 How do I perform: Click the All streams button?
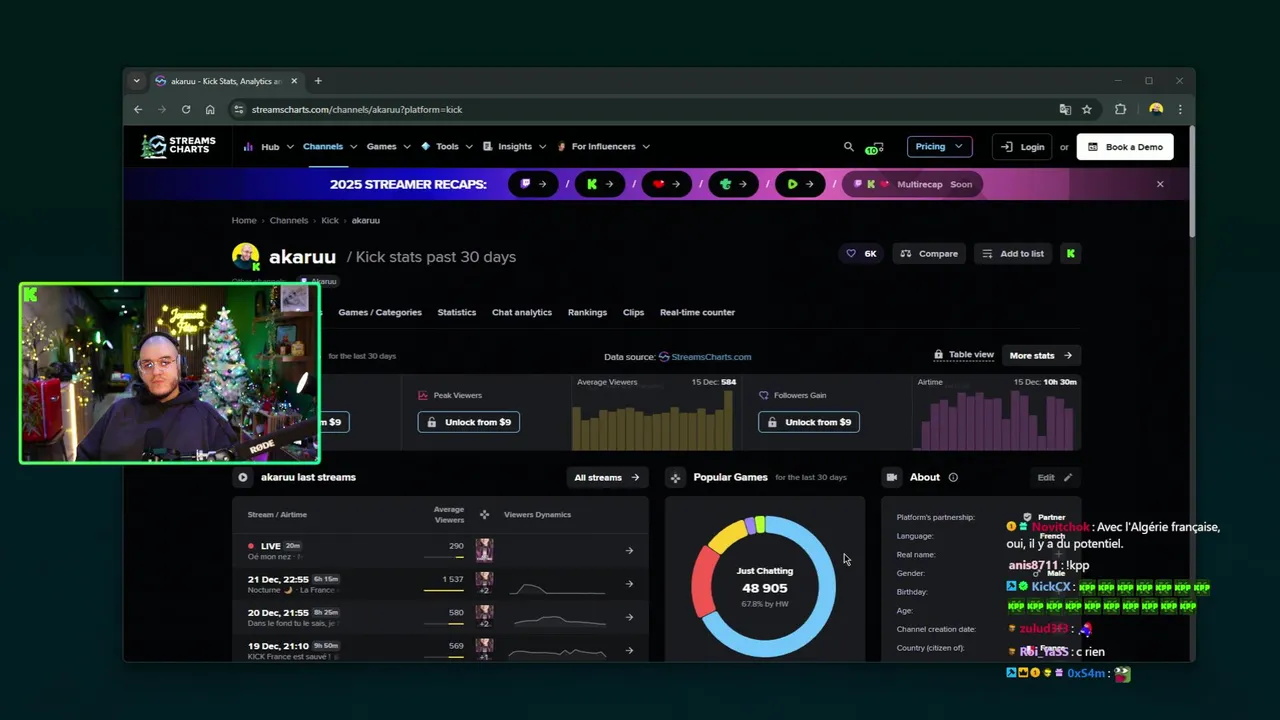[607, 478]
